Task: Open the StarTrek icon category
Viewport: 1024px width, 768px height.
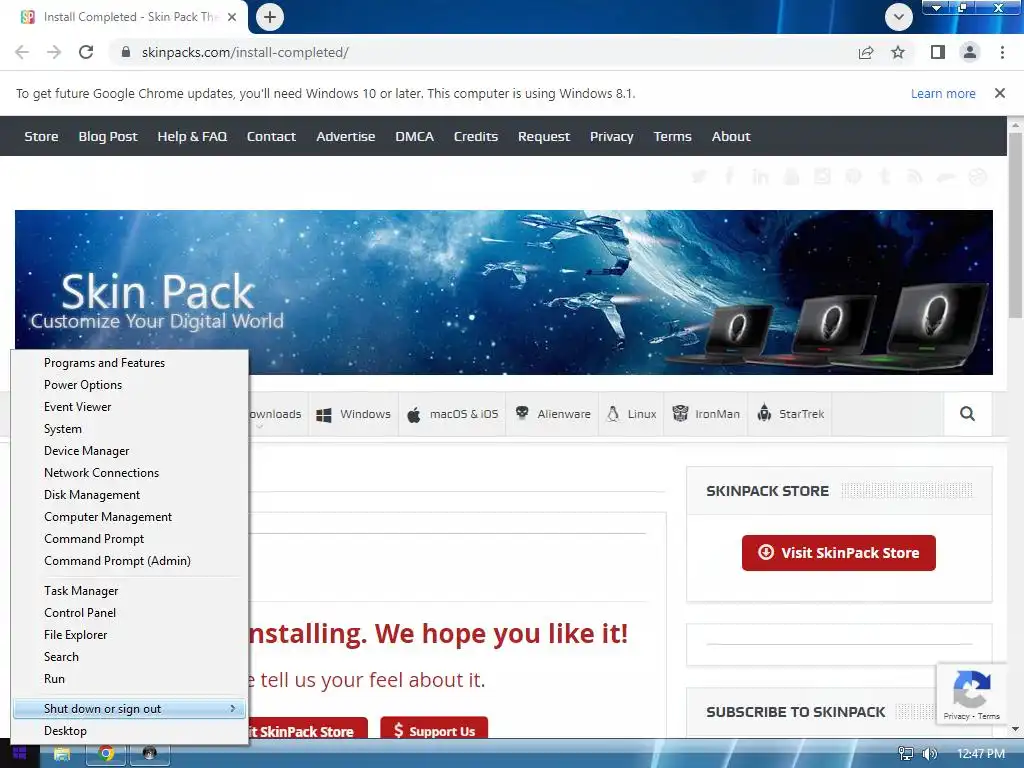Action: (x=764, y=413)
